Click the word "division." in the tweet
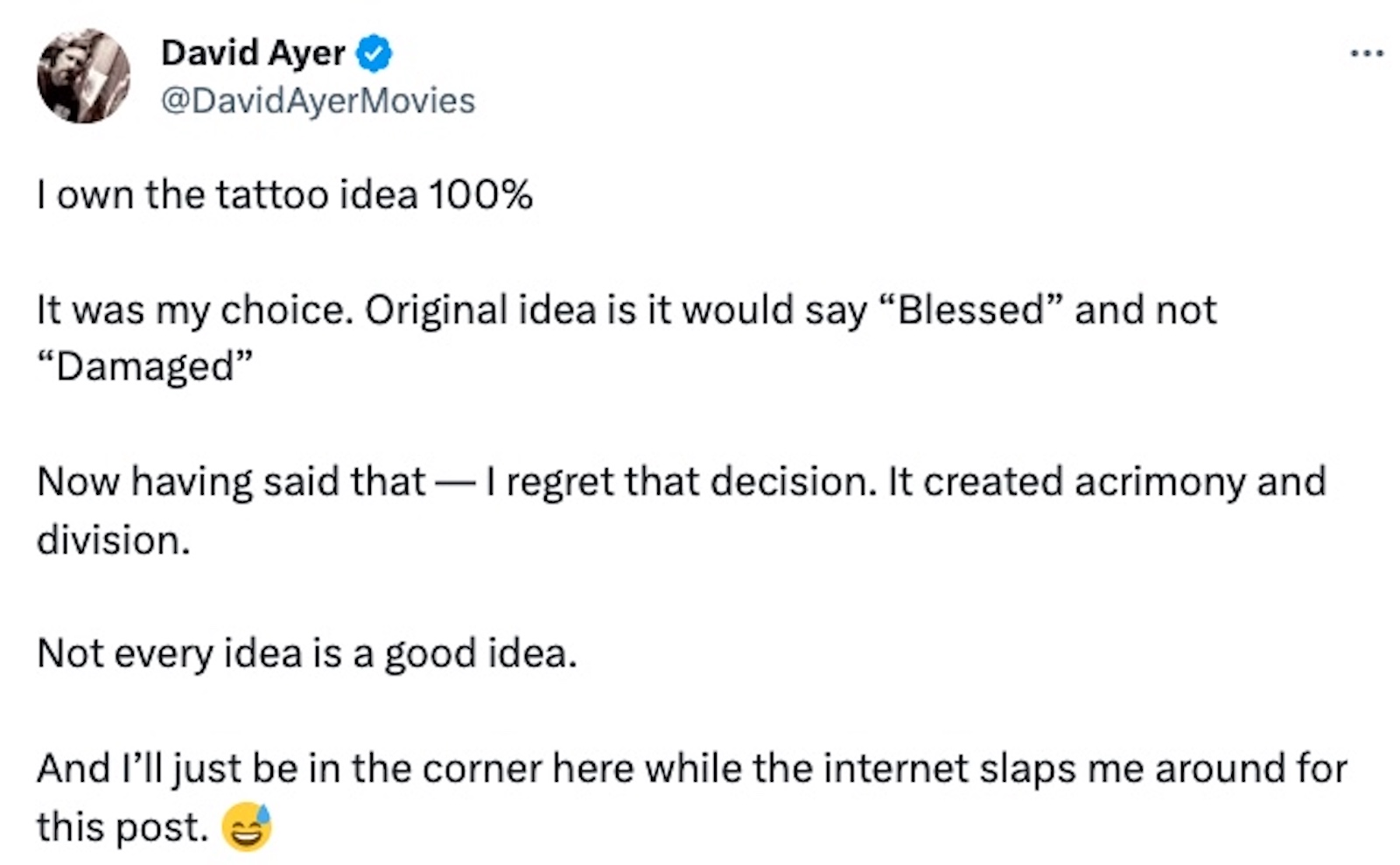This screenshot has width=1400, height=865. pos(113,540)
